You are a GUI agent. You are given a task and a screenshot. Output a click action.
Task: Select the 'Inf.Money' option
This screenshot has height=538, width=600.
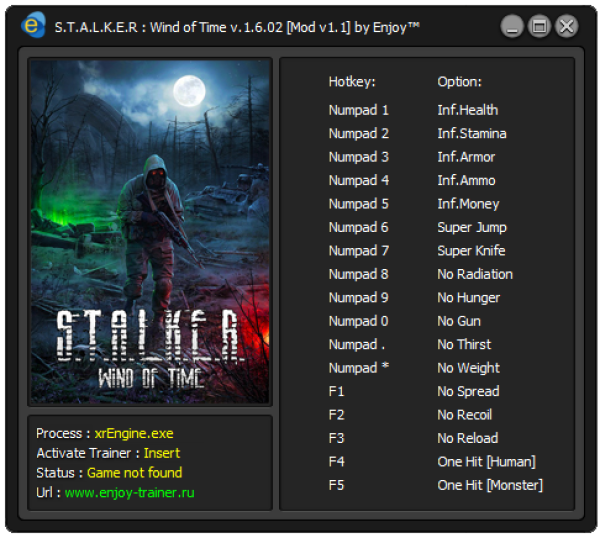click(468, 204)
